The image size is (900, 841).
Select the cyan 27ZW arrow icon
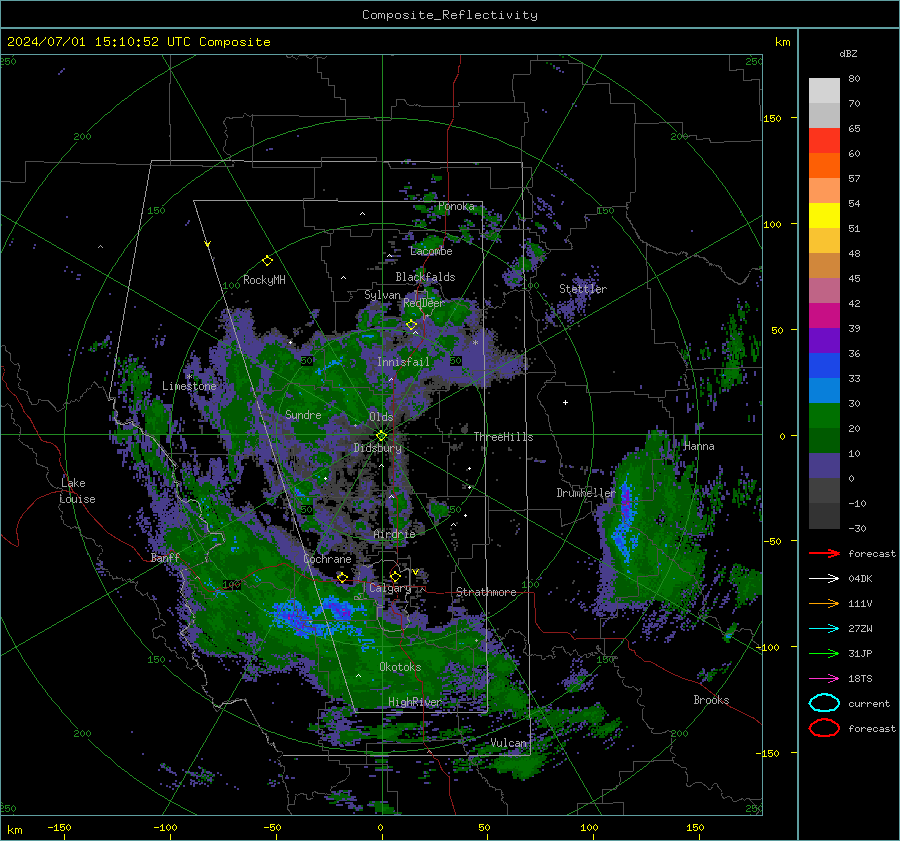coord(824,629)
